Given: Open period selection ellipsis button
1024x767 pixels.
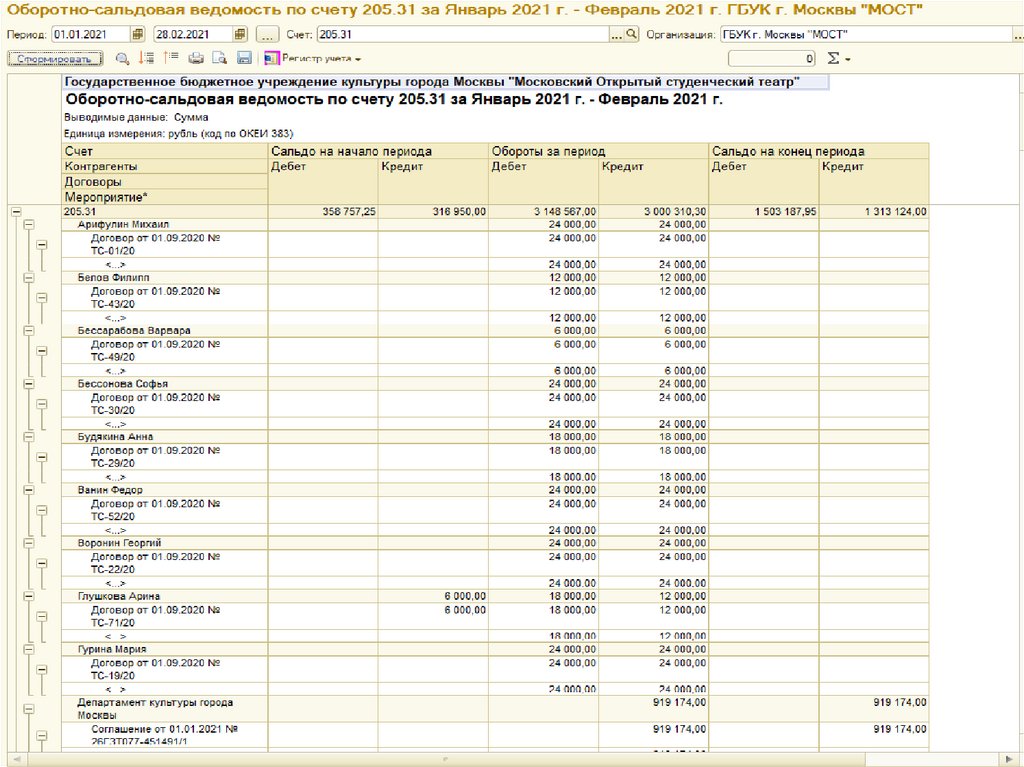Looking at the screenshot, I should coord(267,34).
